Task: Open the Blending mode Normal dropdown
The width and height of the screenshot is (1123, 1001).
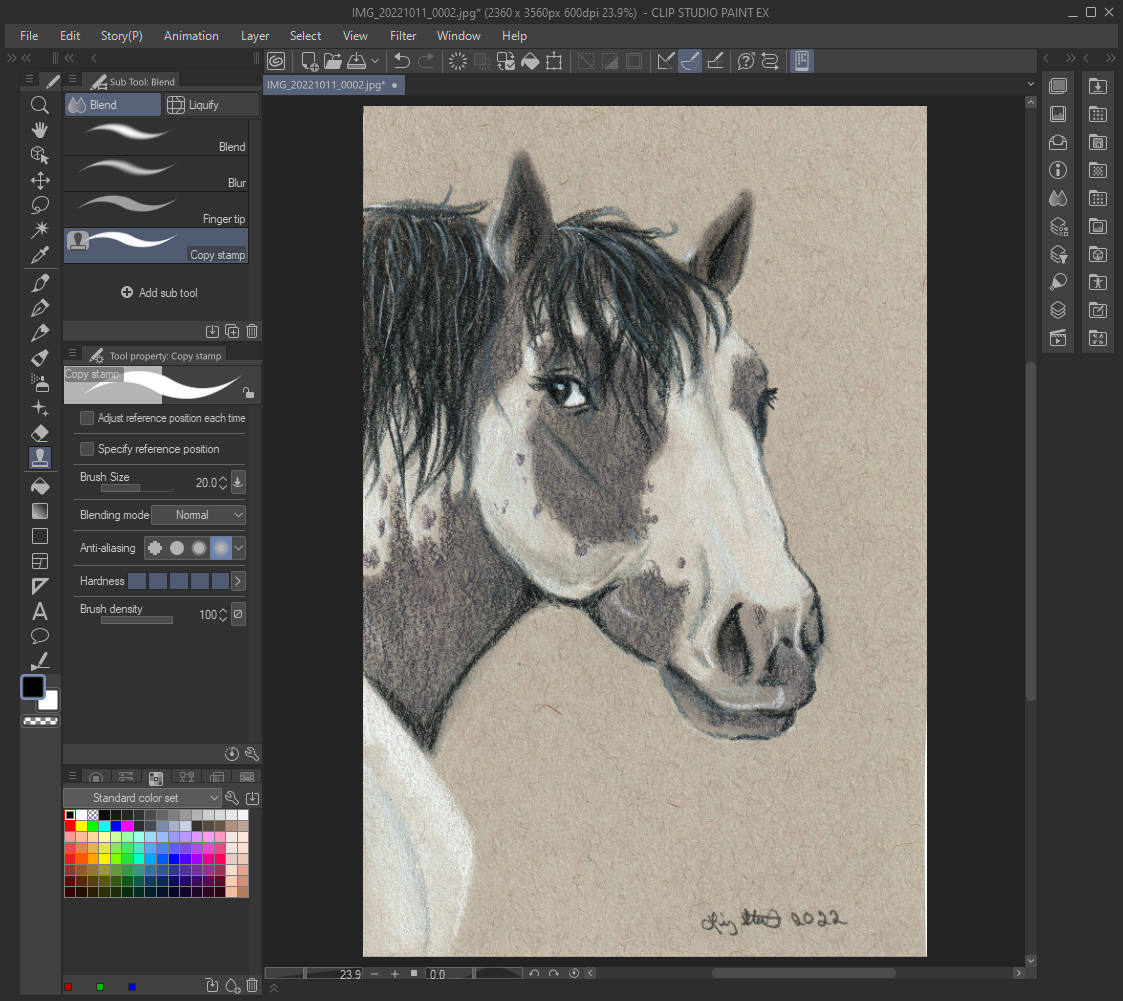Action: click(198, 515)
